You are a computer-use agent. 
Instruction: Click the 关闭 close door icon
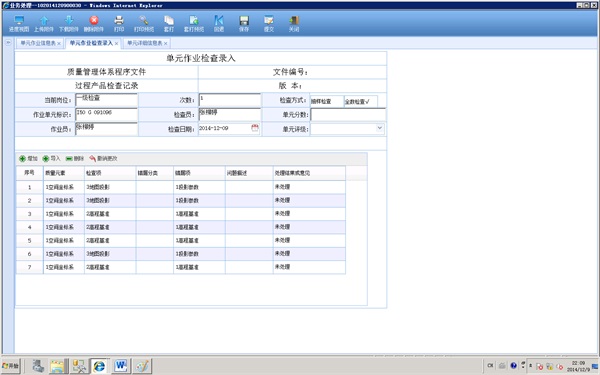(x=294, y=23)
